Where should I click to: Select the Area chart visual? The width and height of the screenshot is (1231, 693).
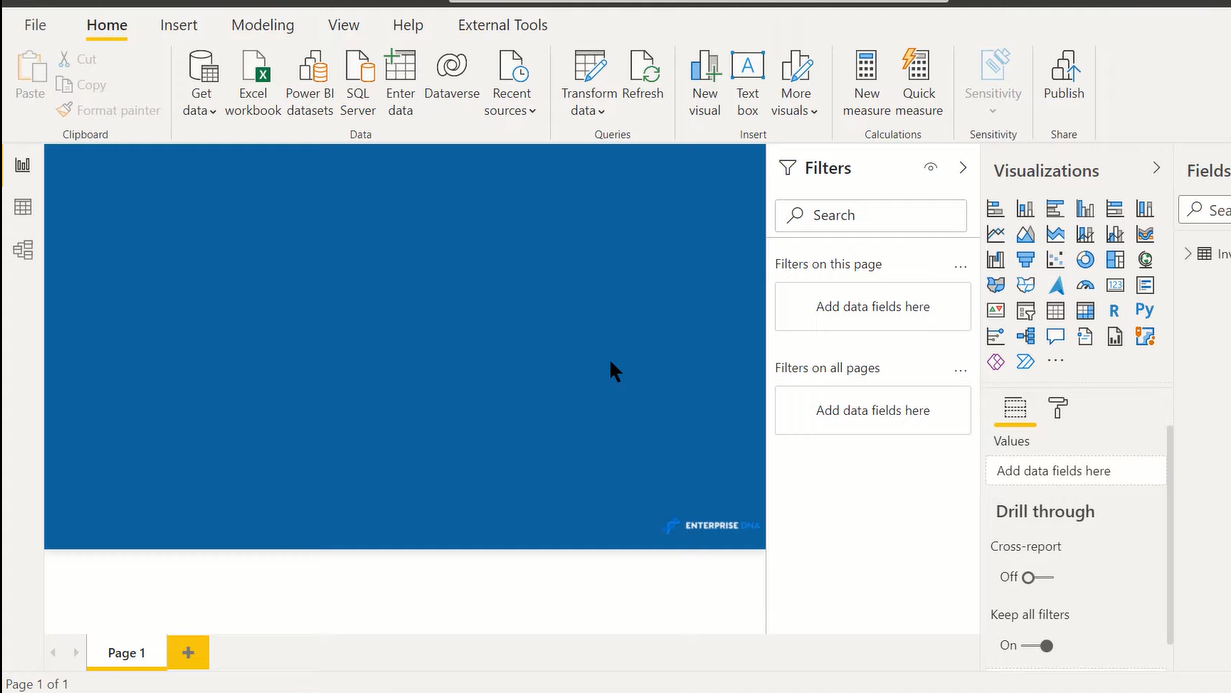pos(1025,234)
